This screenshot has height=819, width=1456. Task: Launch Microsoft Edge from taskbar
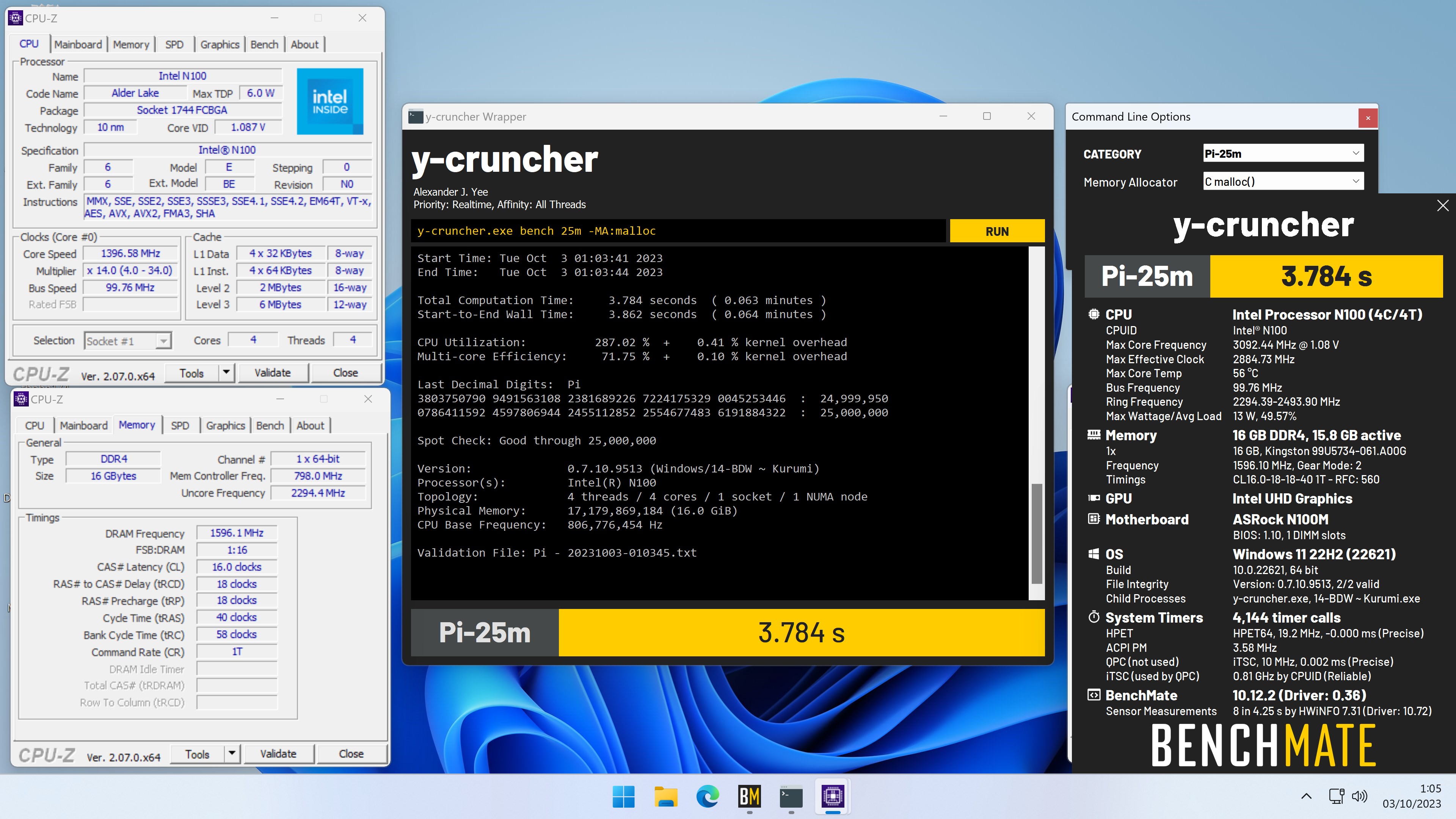707,796
